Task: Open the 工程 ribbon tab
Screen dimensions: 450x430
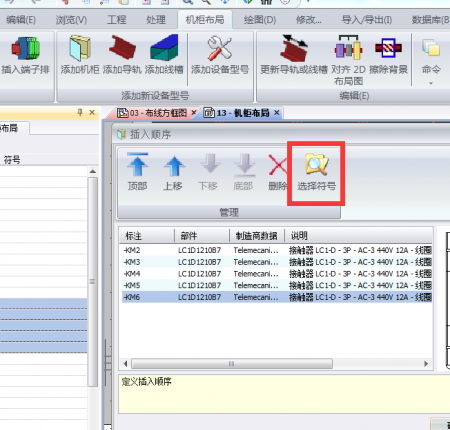Action: 116,20
